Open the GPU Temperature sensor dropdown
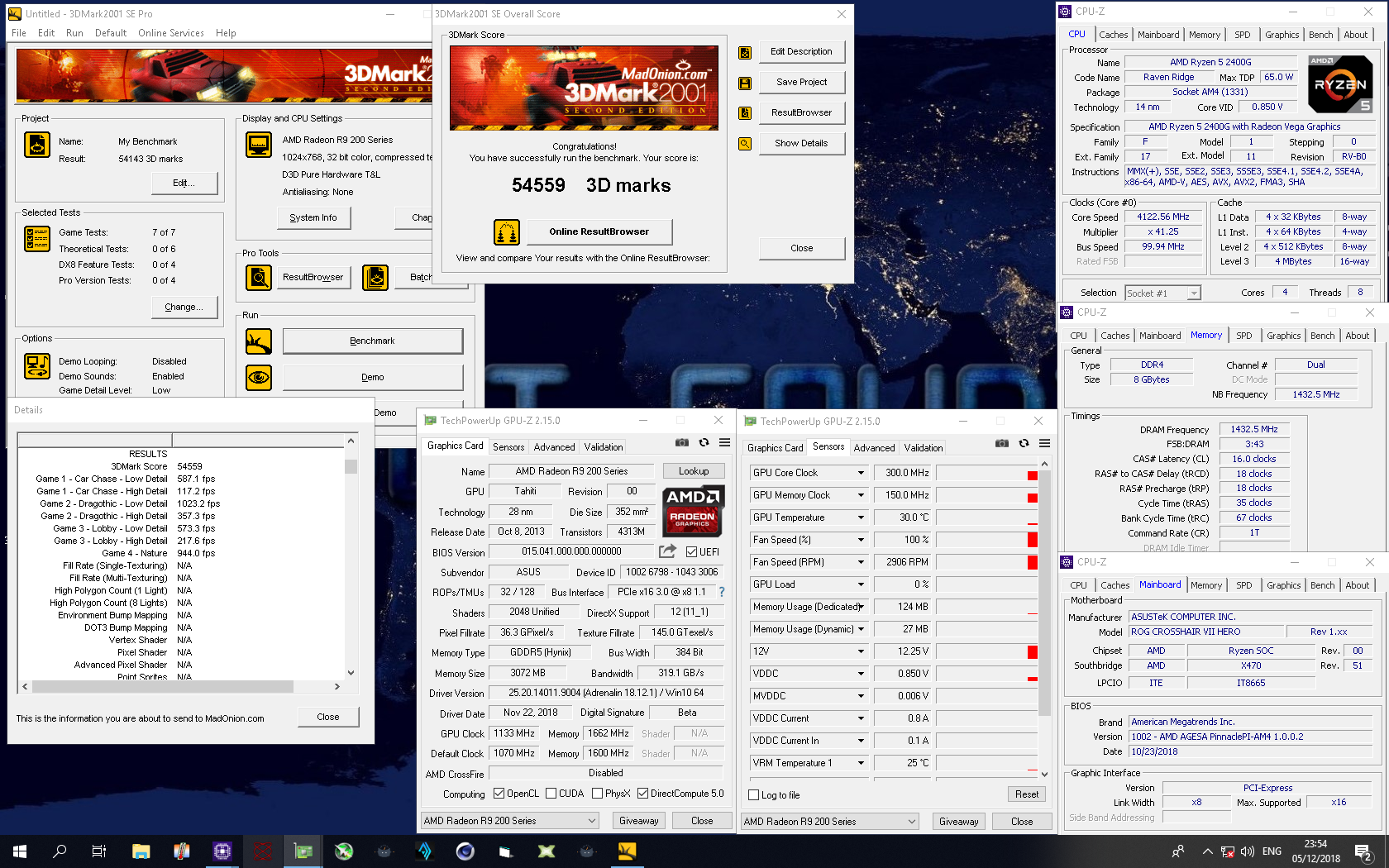Image resolution: width=1389 pixels, height=868 pixels. [x=861, y=517]
